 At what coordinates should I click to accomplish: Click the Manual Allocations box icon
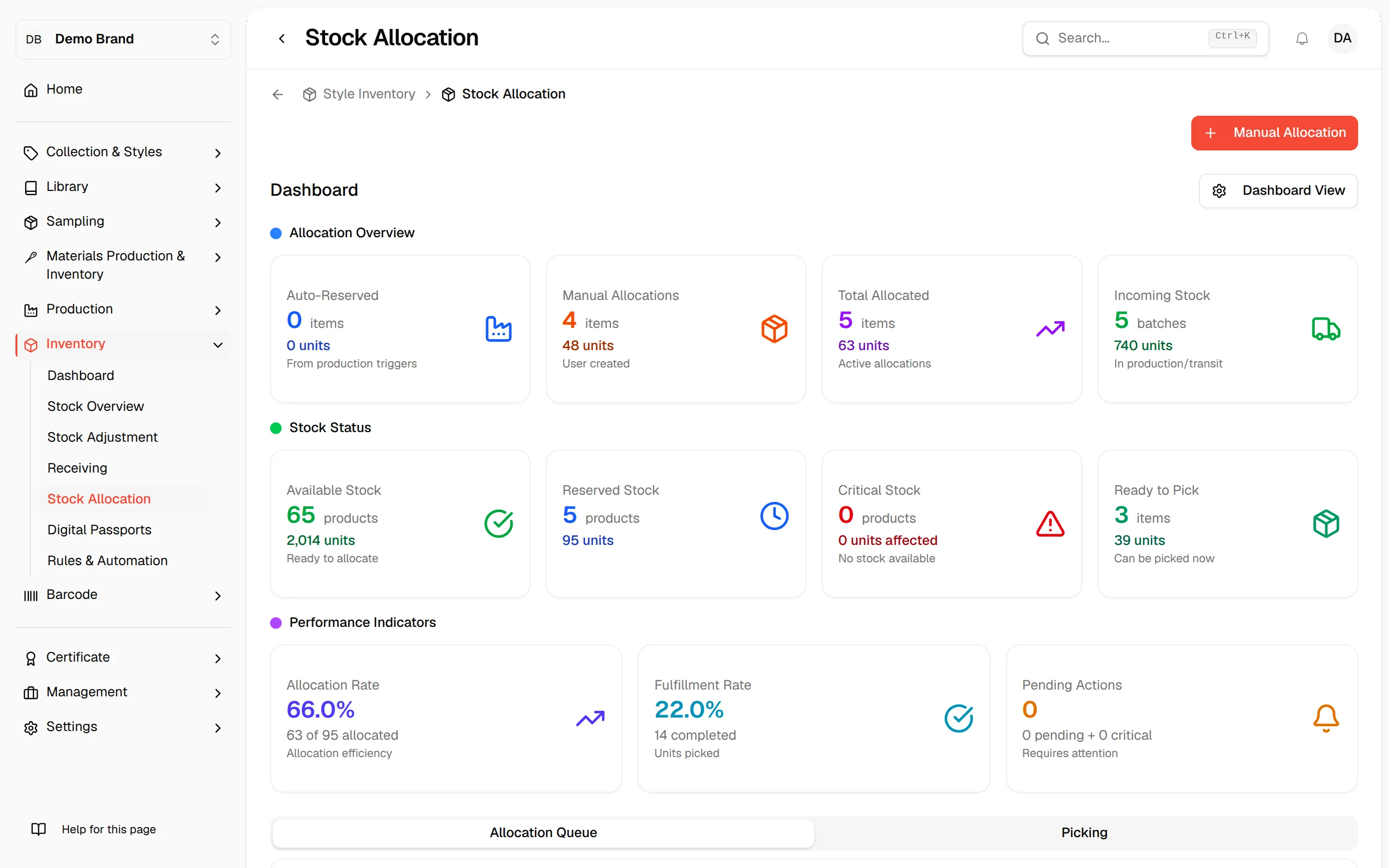774,329
